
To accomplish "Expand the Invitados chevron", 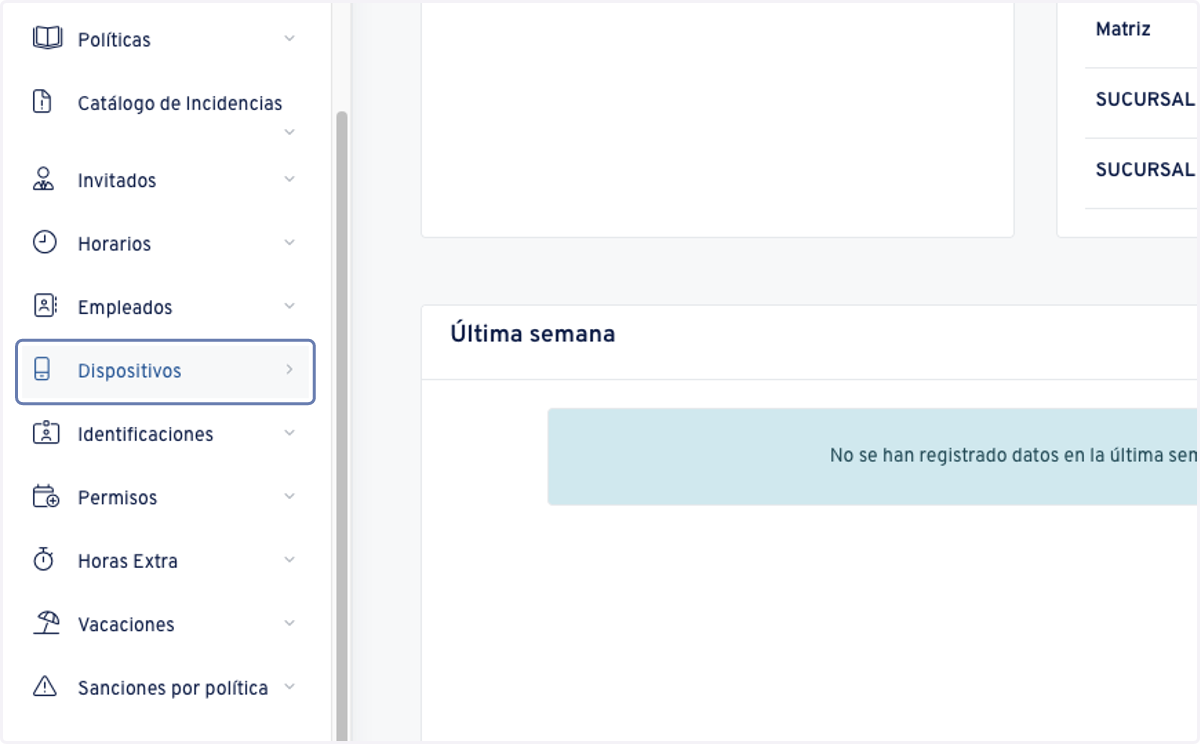I will (x=289, y=179).
